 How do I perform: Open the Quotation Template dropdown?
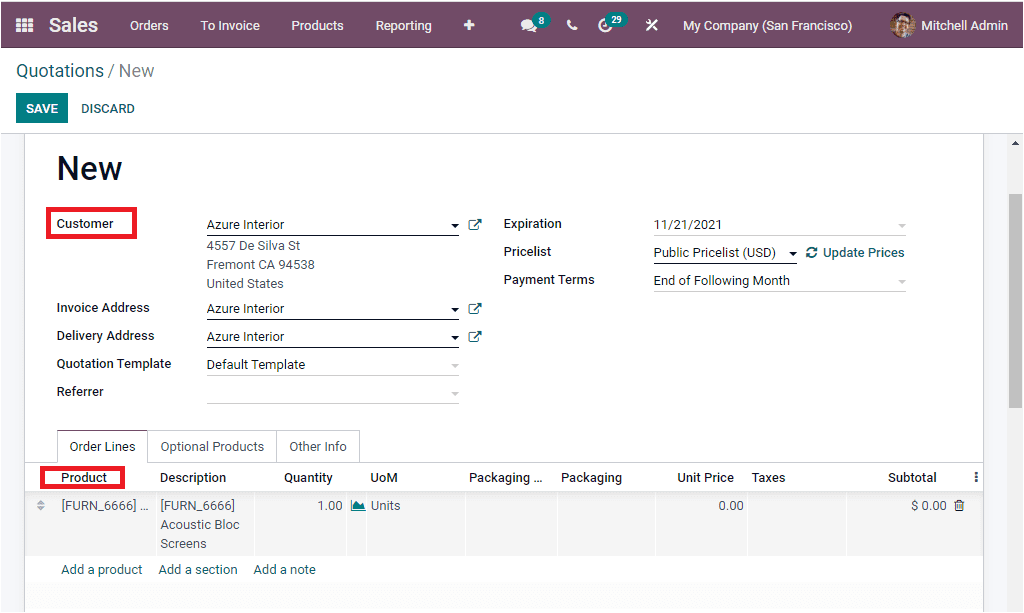point(455,364)
